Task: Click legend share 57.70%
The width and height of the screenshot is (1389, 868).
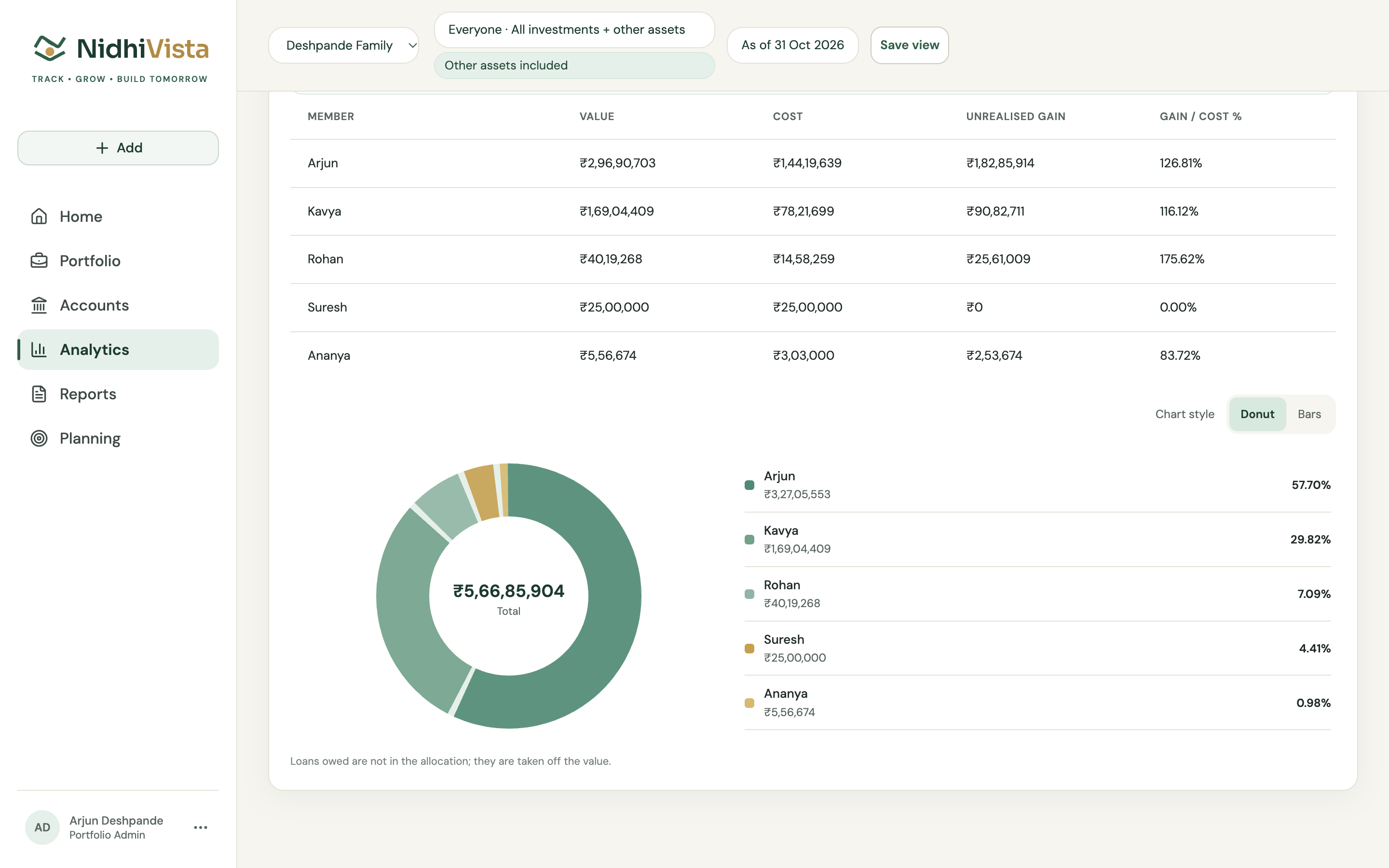Action: pyautogui.click(x=1311, y=485)
